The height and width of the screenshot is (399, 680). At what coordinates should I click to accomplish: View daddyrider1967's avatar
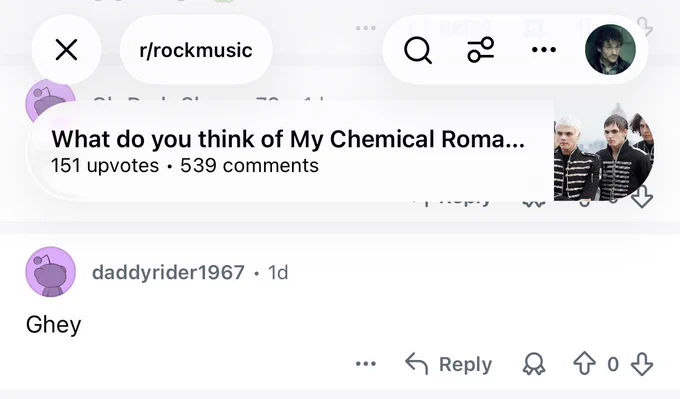click(51, 272)
